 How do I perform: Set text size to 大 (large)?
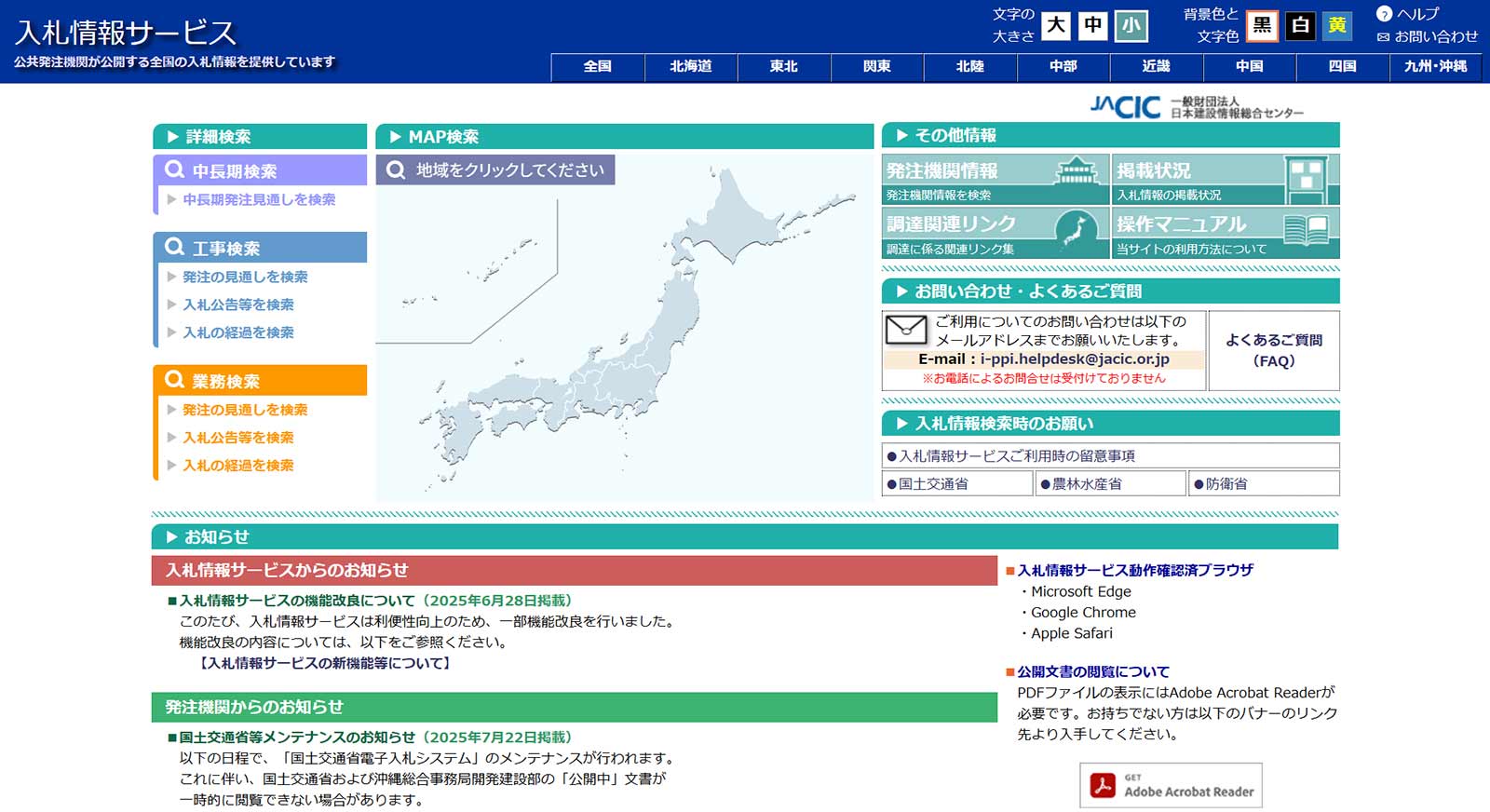1056,25
